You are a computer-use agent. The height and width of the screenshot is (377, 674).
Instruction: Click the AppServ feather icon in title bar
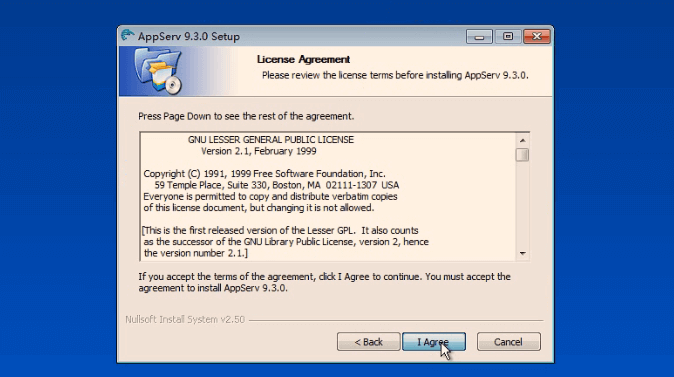(x=128, y=35)
